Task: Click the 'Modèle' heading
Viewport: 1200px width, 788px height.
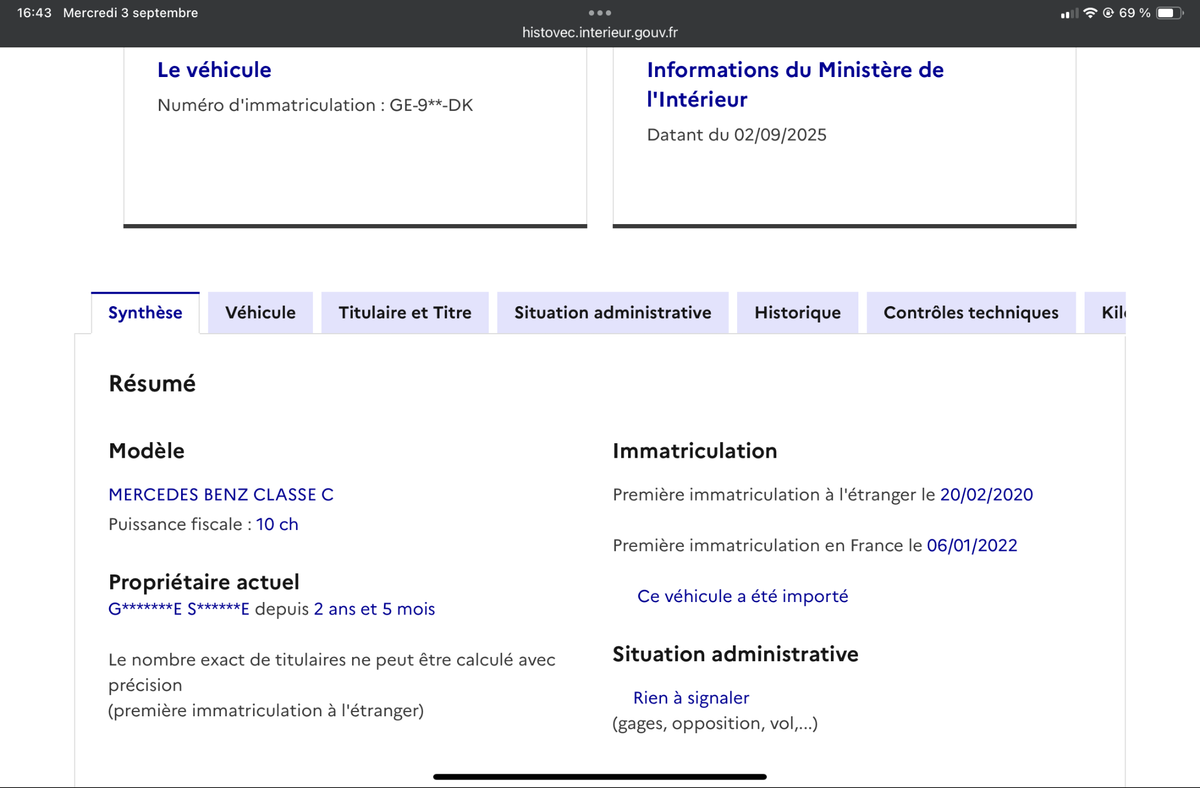Action: pyautogui.click(x=146, y=451)
